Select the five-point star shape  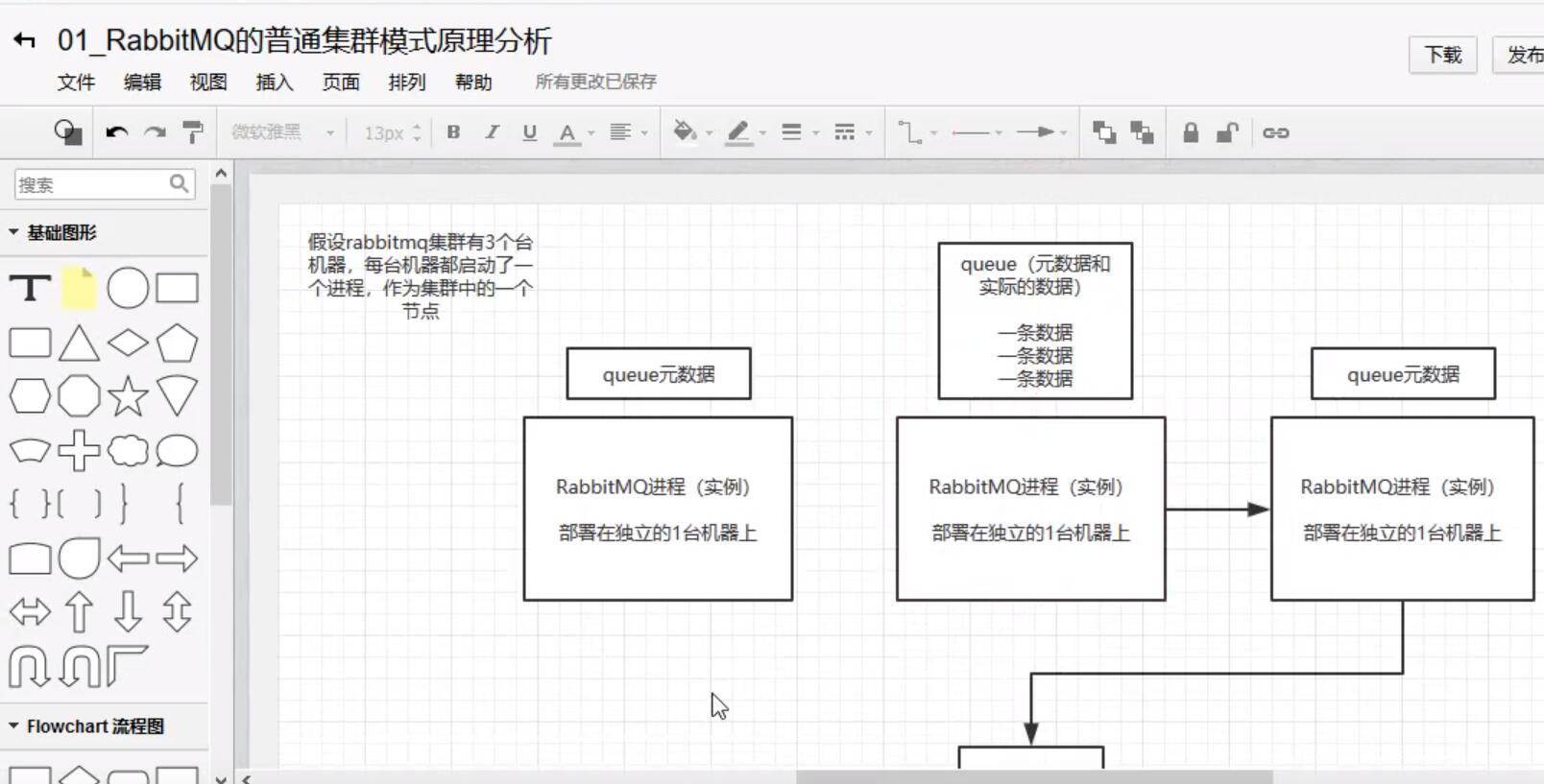(x=128, y=396)
